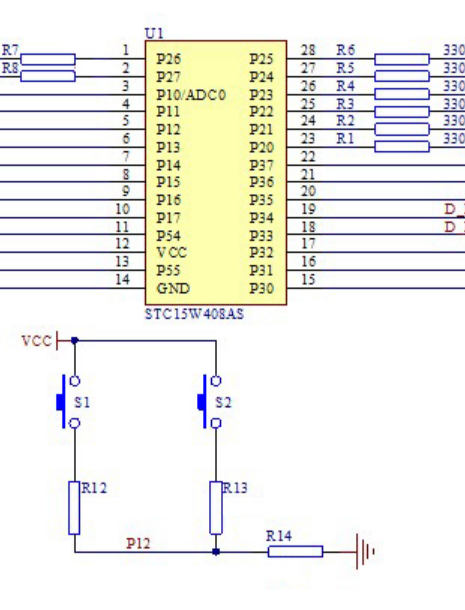Select the junction dot below R13
The height and width of the screenshot is (610, 465).
coord(216,552)
